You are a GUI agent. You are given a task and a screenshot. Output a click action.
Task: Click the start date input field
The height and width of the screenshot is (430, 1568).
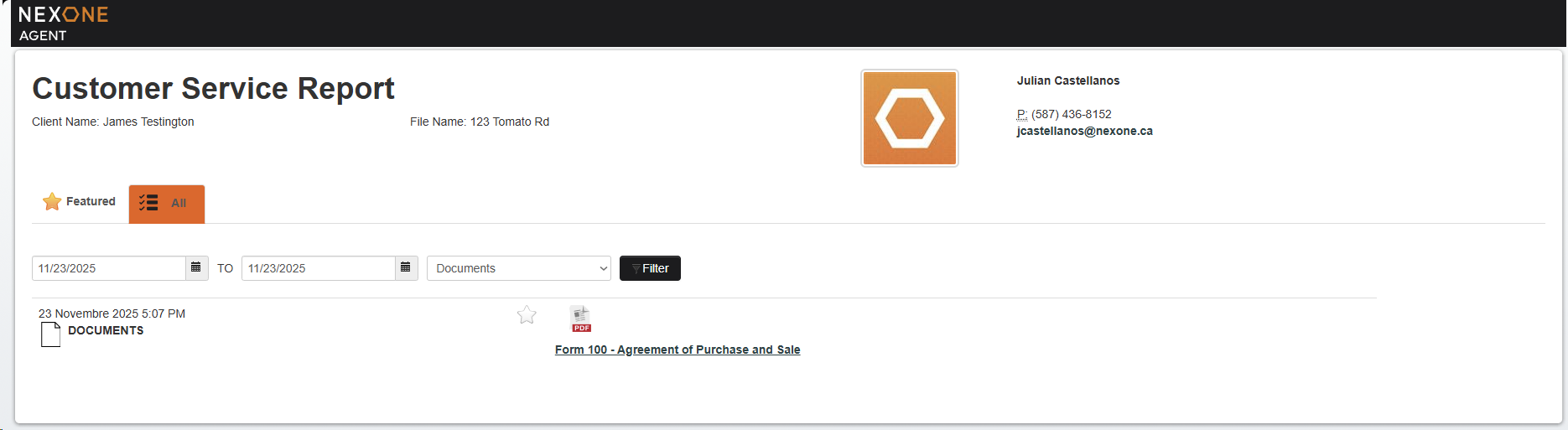click(109, 268)
